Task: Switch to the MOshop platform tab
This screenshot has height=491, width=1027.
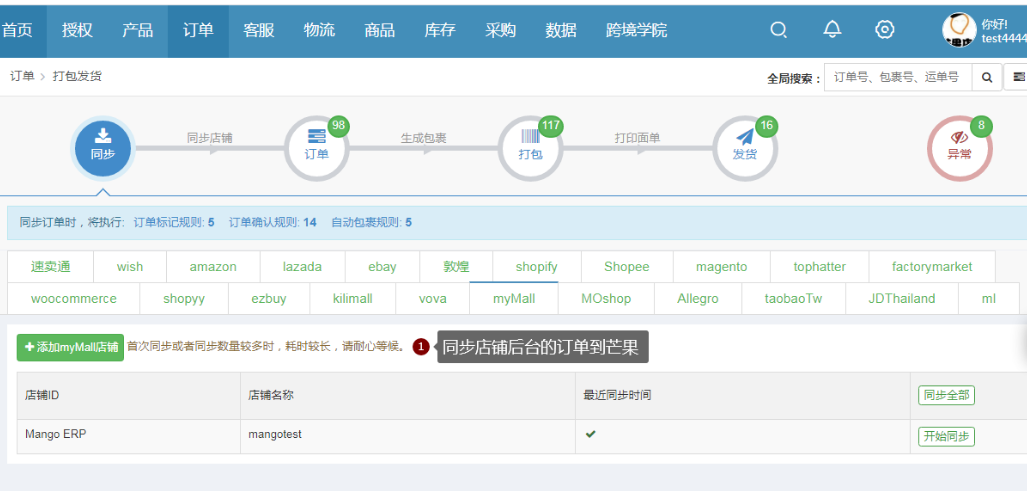Action: [x=606, y=299]
